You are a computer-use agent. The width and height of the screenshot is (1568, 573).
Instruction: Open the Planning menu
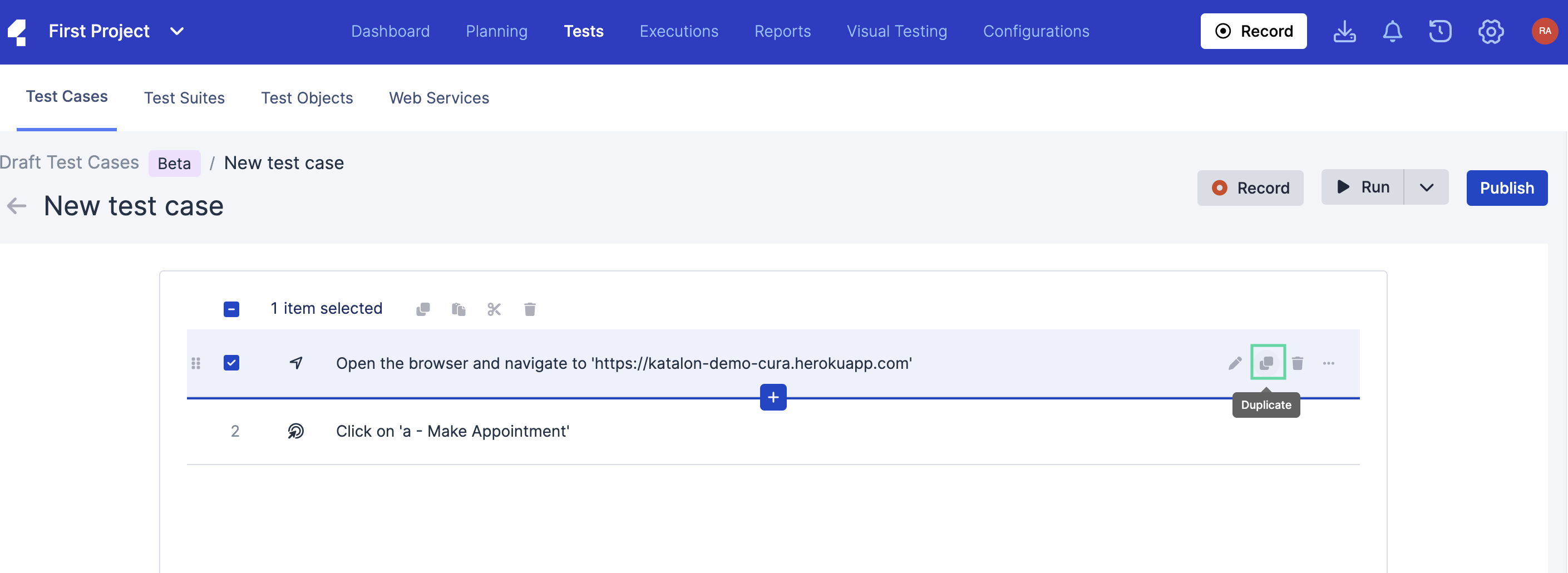coord(497,31)
